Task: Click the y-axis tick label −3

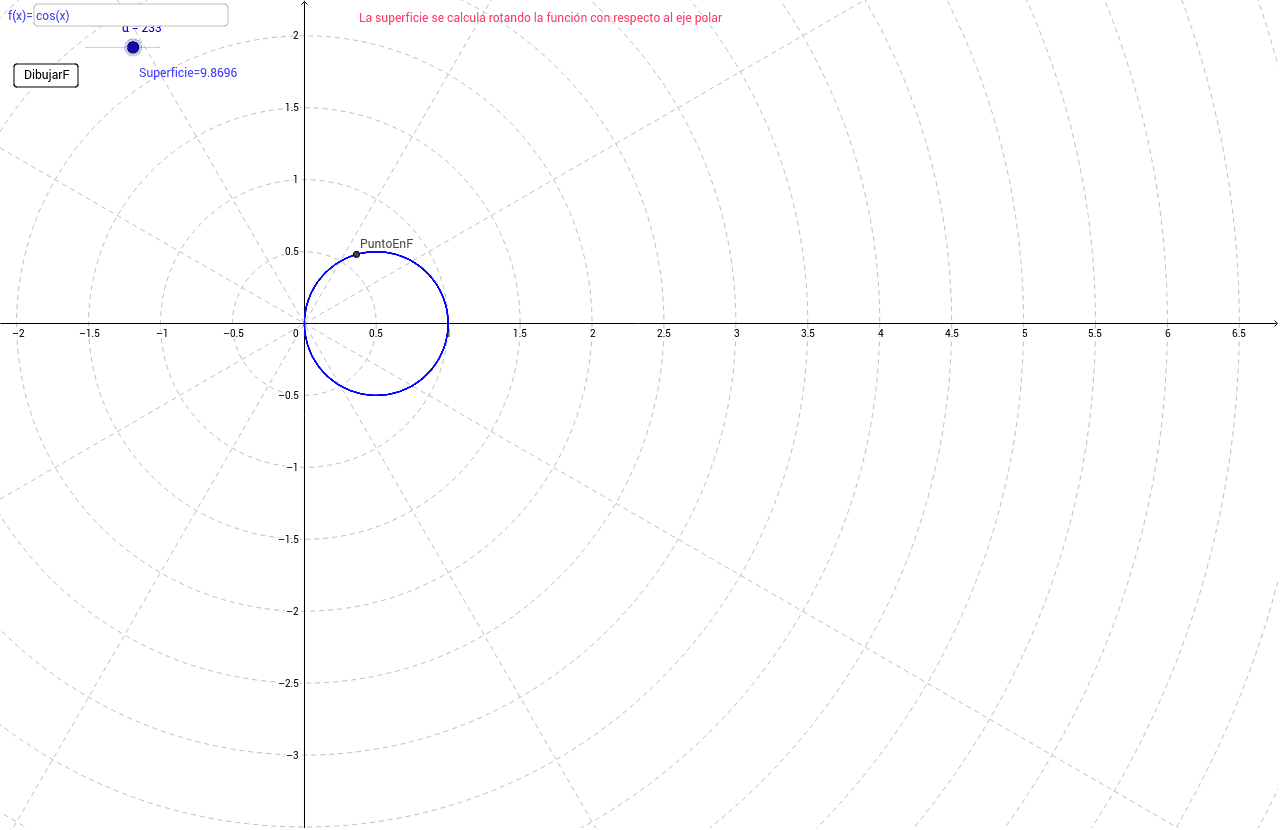Action: (291, 755)
